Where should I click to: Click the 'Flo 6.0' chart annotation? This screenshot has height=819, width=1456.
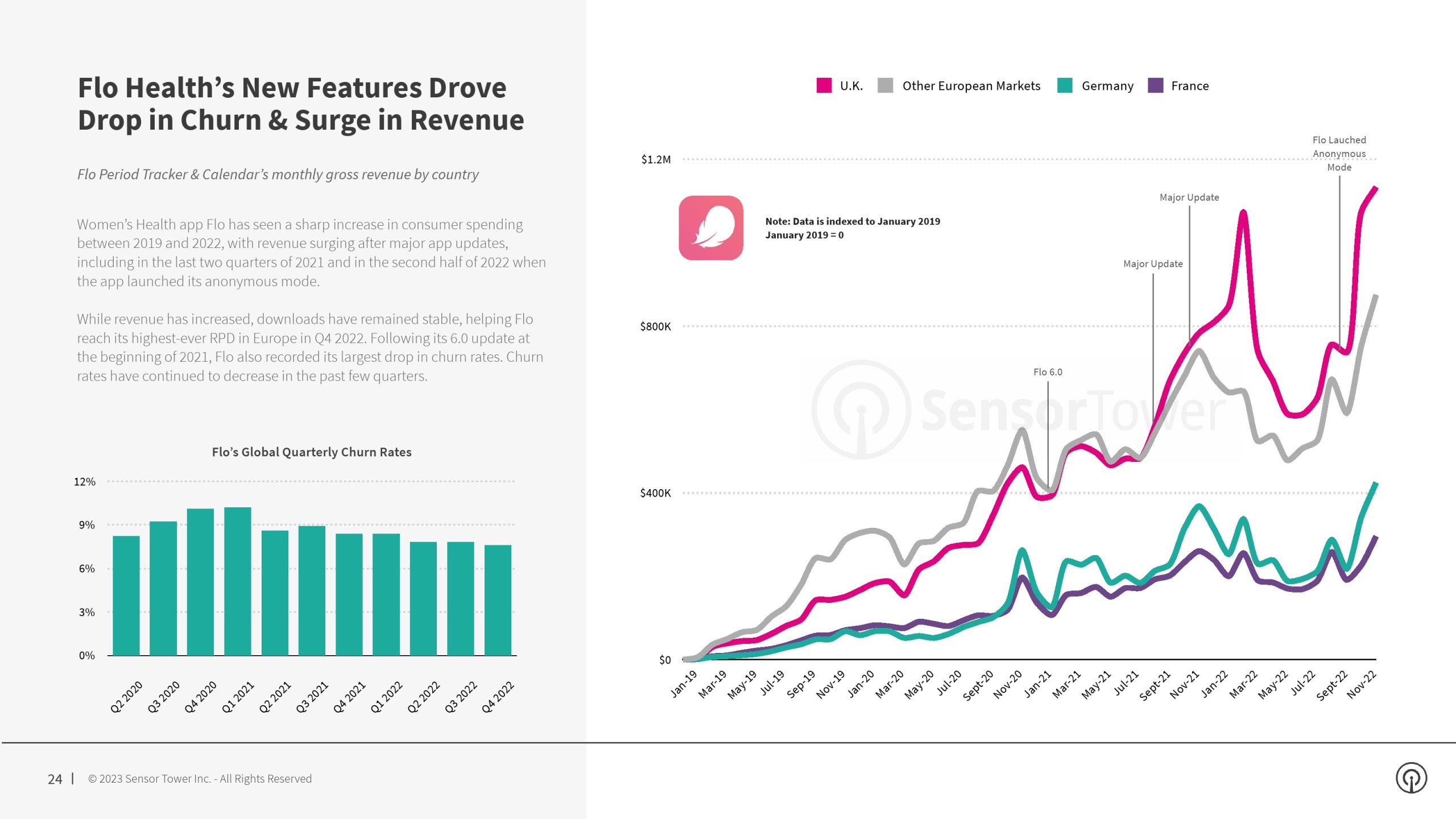(1048, 372)
